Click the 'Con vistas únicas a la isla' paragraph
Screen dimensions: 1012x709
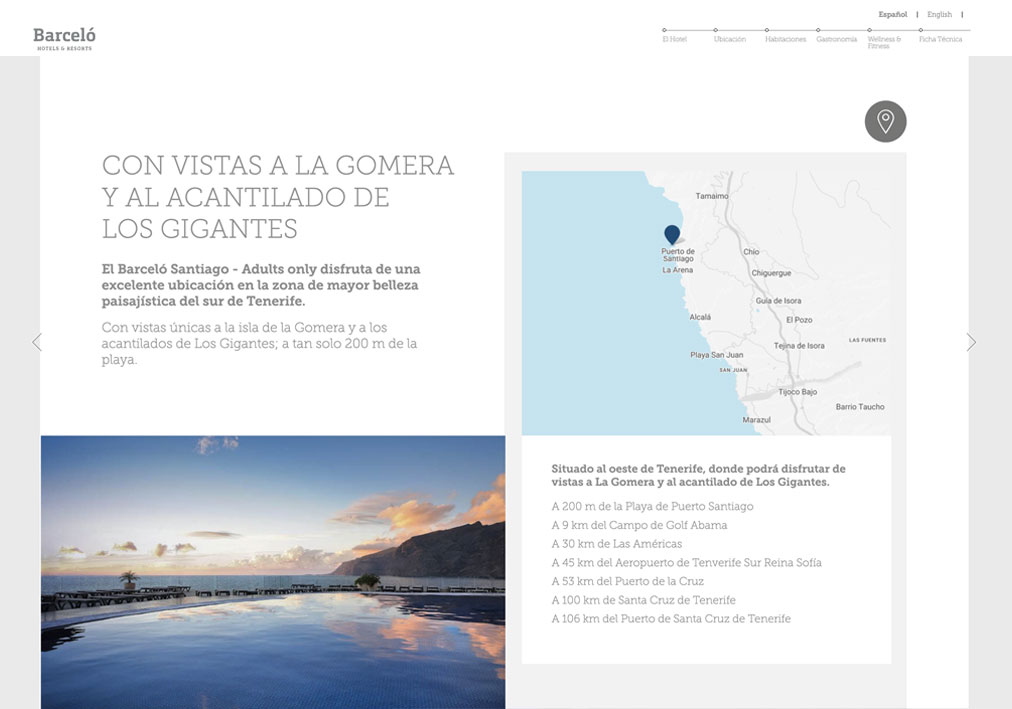point(259,343)
